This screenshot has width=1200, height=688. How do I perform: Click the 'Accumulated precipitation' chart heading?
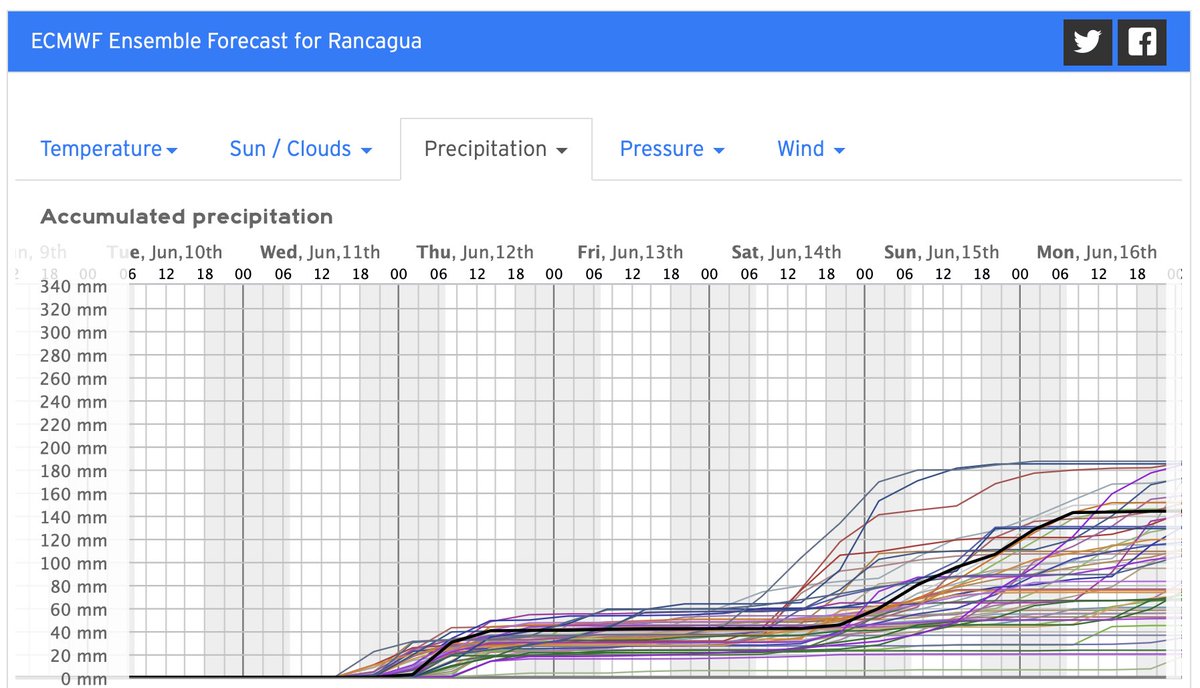(186, 217)
